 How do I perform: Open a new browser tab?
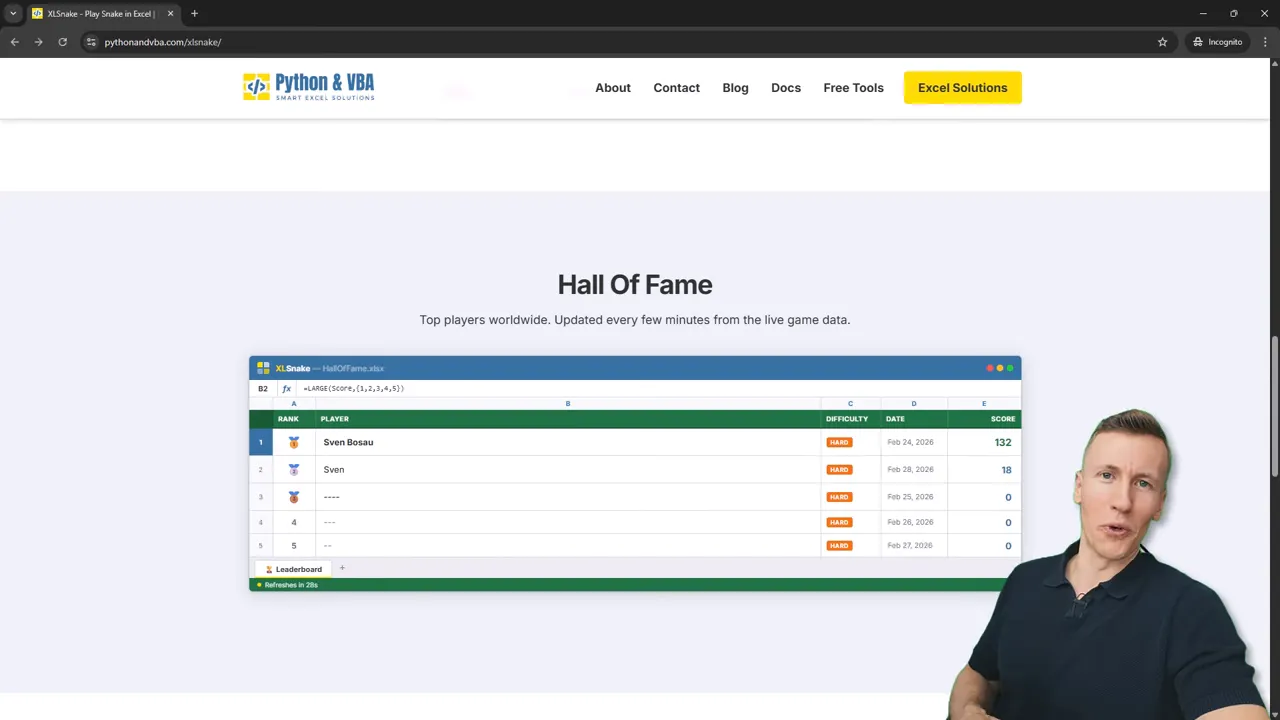click(x=194, y=14)
